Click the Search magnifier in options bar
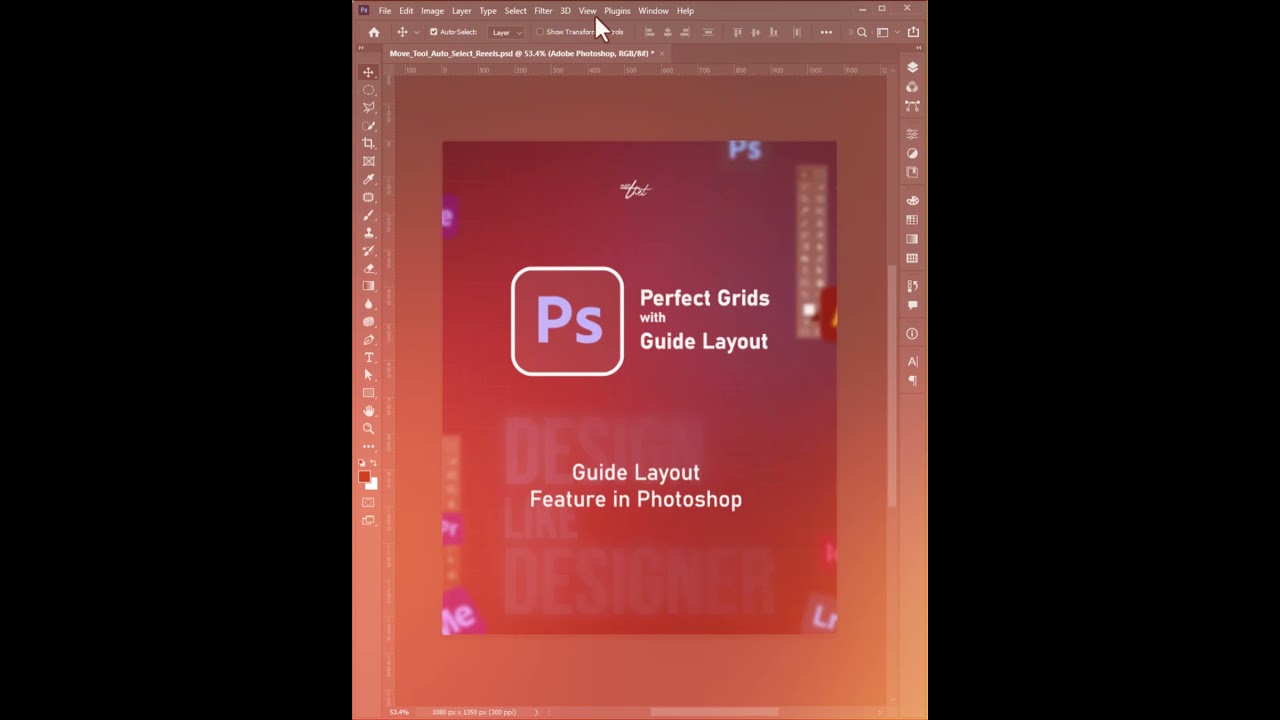The width and height of the screenshot is (1280, 720). (862, 32)
